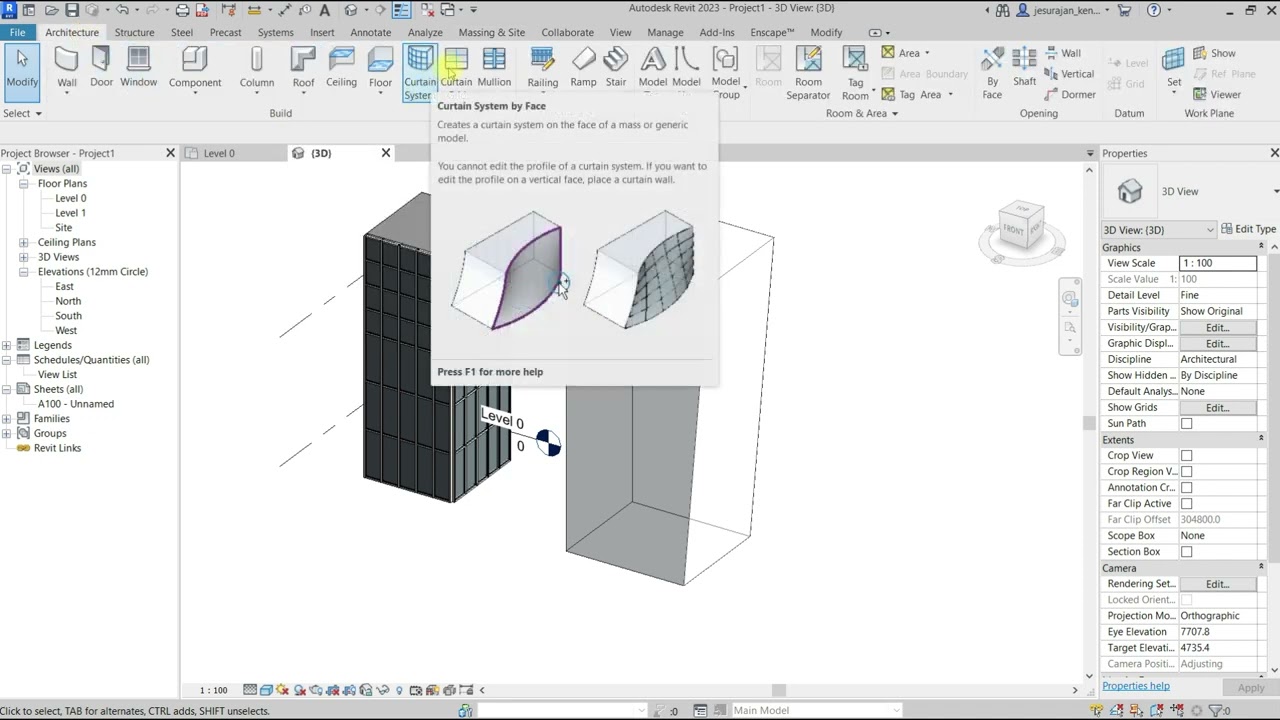Screen dimensions: 1280x720
Task: Select the Model Group tool
Action: (726, 72)
